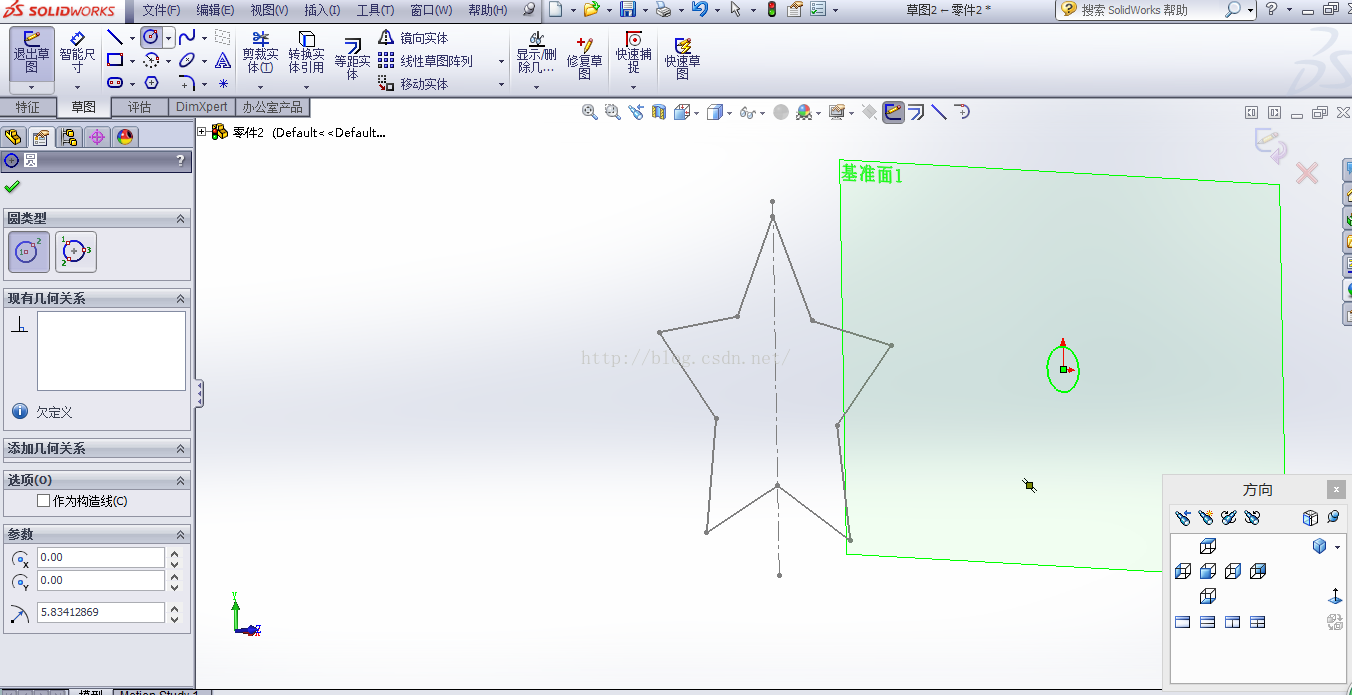Open the 编辑(E) menu

click(x=215, y=10)
